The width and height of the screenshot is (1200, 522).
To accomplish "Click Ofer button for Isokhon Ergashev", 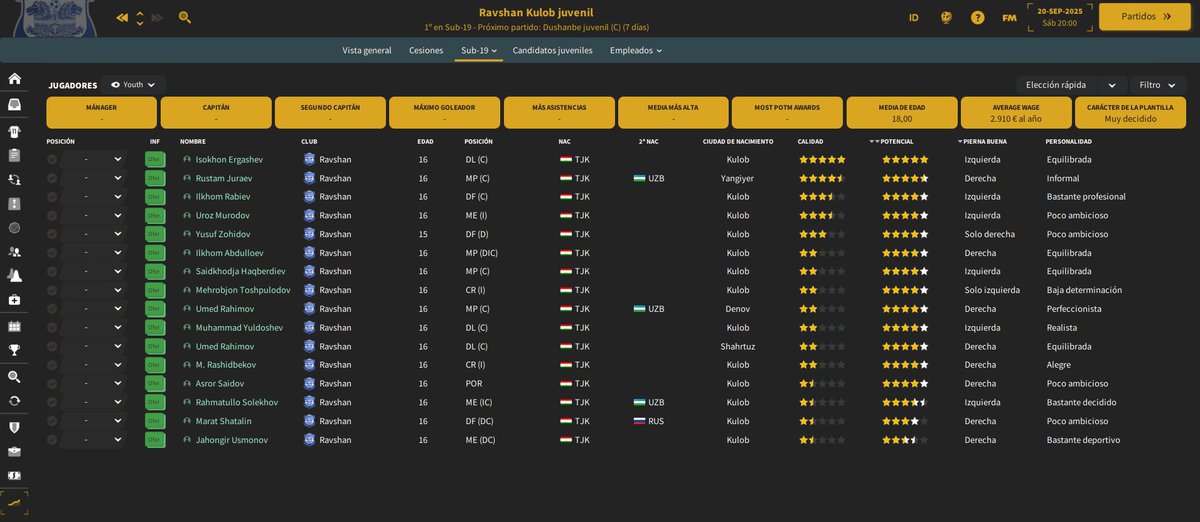I will point(155,159).
